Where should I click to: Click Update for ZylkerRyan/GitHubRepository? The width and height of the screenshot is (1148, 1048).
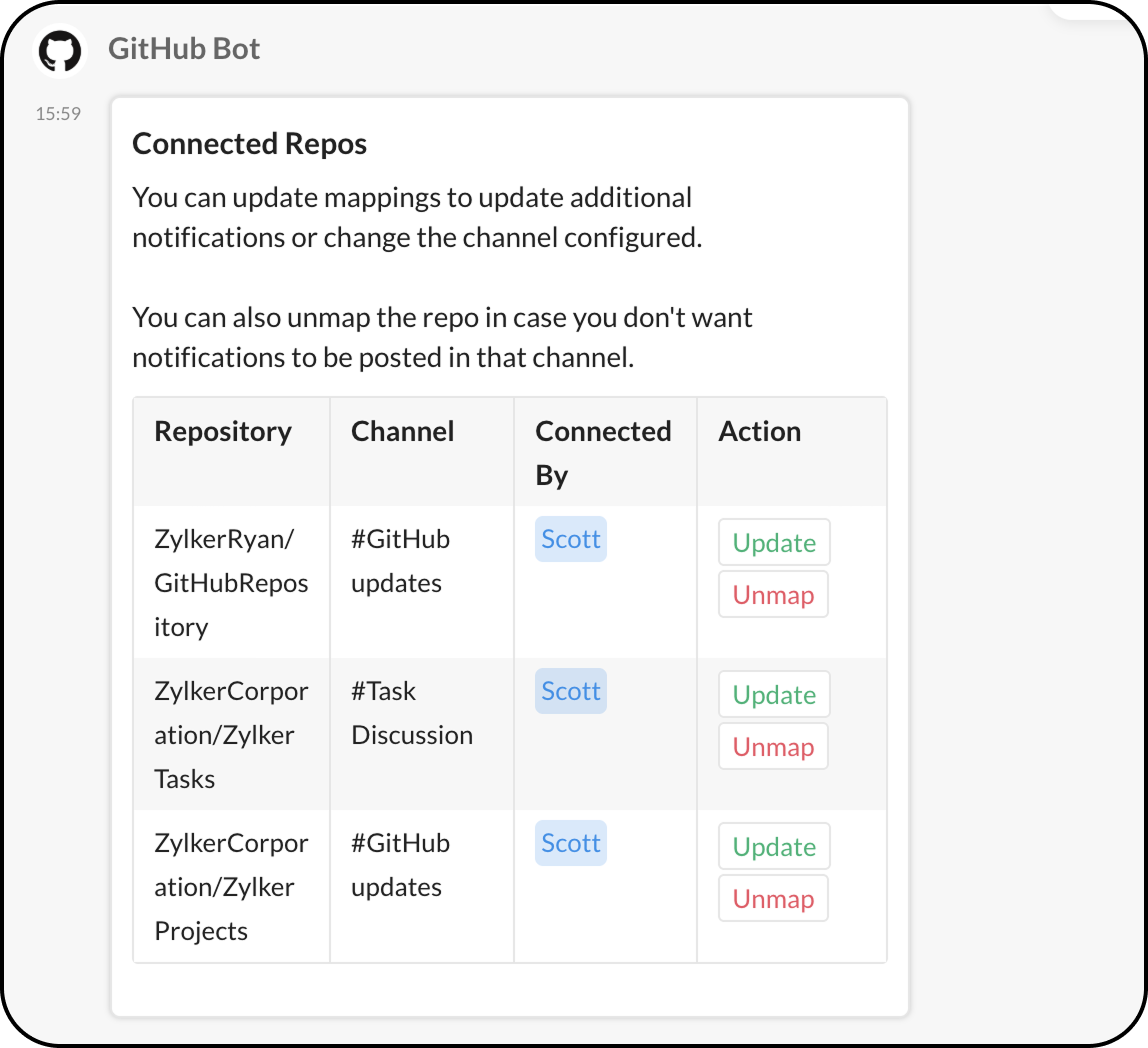point(774,543)
